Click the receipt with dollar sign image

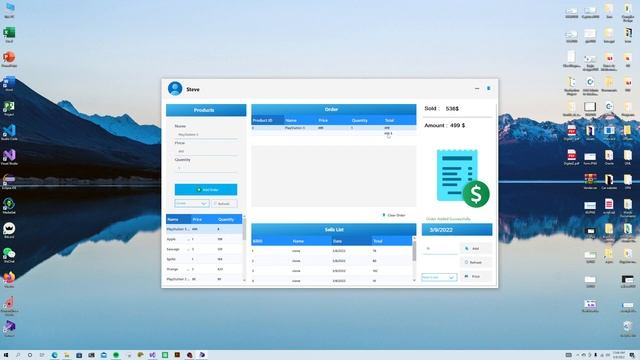point(463,178)
